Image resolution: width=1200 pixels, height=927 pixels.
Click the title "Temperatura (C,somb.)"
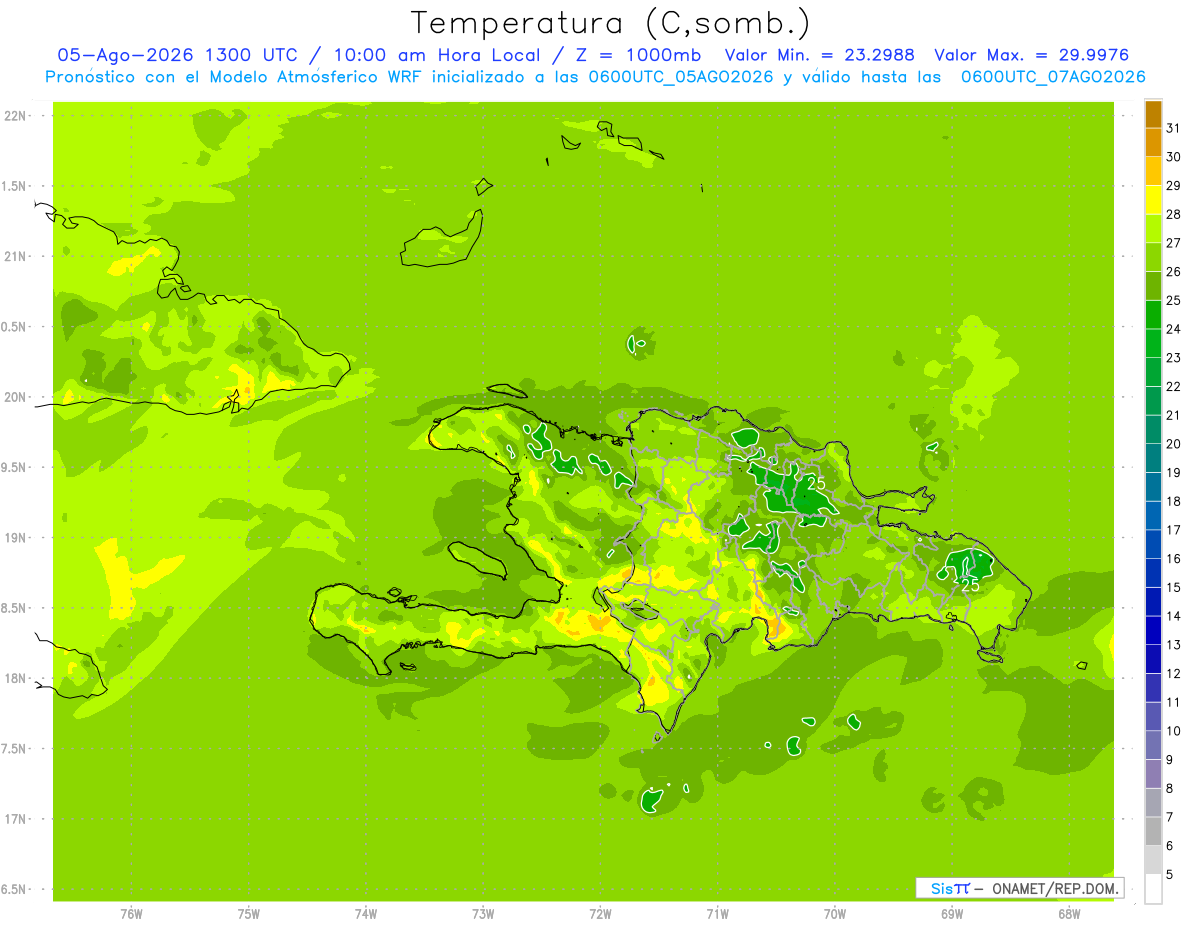click(x=610, y=23)
